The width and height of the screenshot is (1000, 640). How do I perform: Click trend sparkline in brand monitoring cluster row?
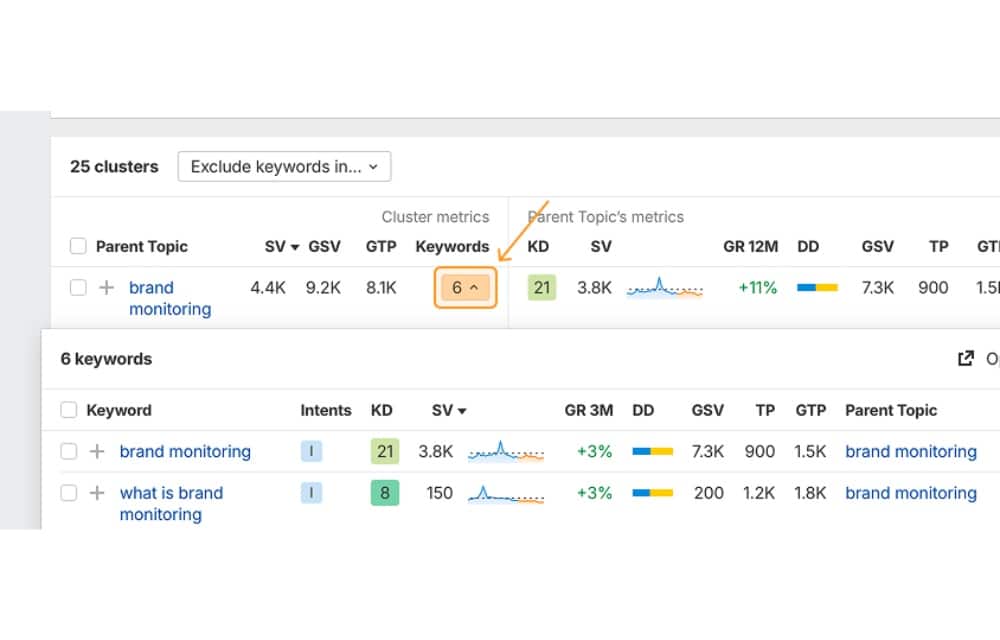point(665,287)
